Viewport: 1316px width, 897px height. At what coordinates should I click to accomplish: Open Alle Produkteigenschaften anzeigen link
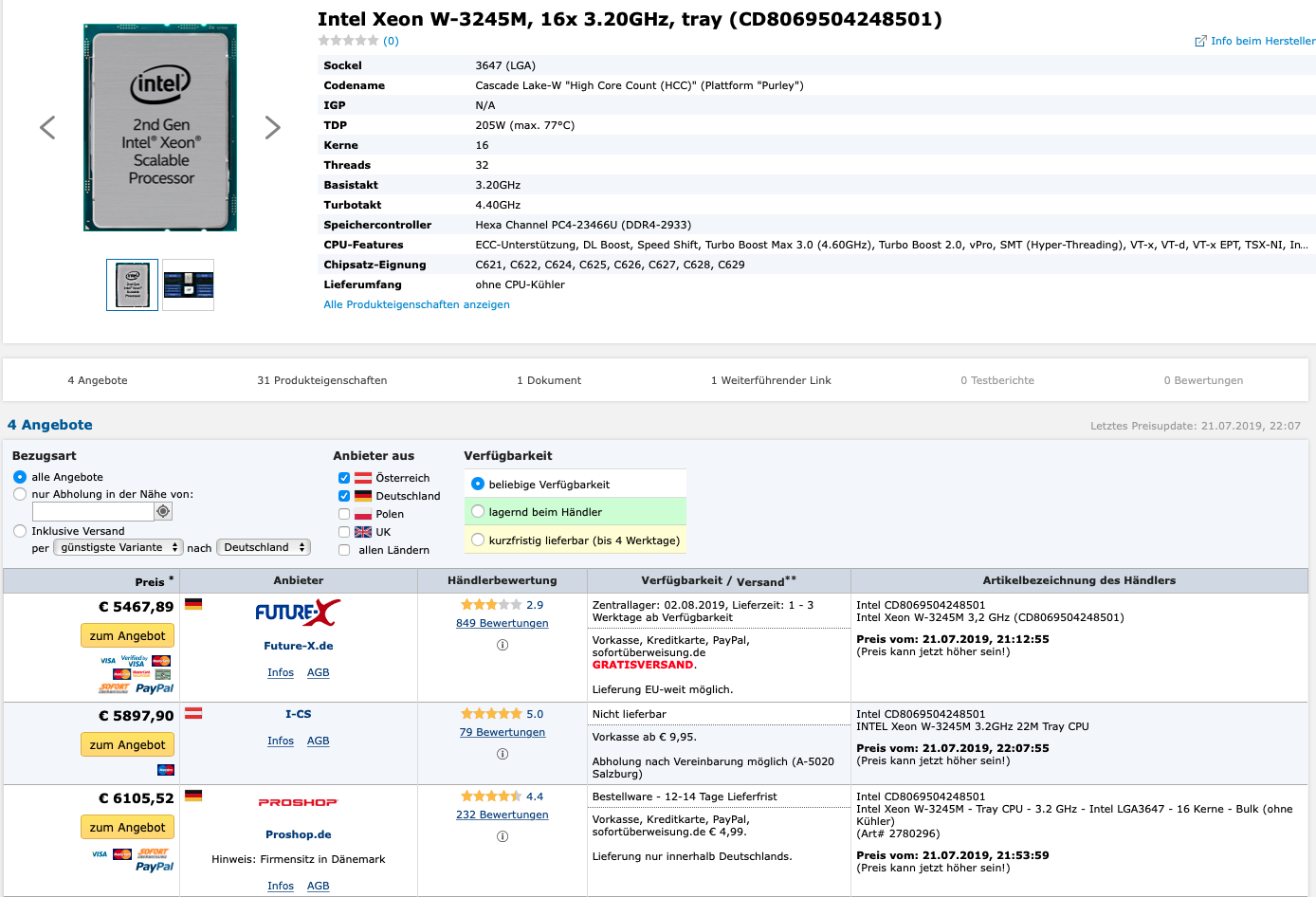tap(417, 304)
